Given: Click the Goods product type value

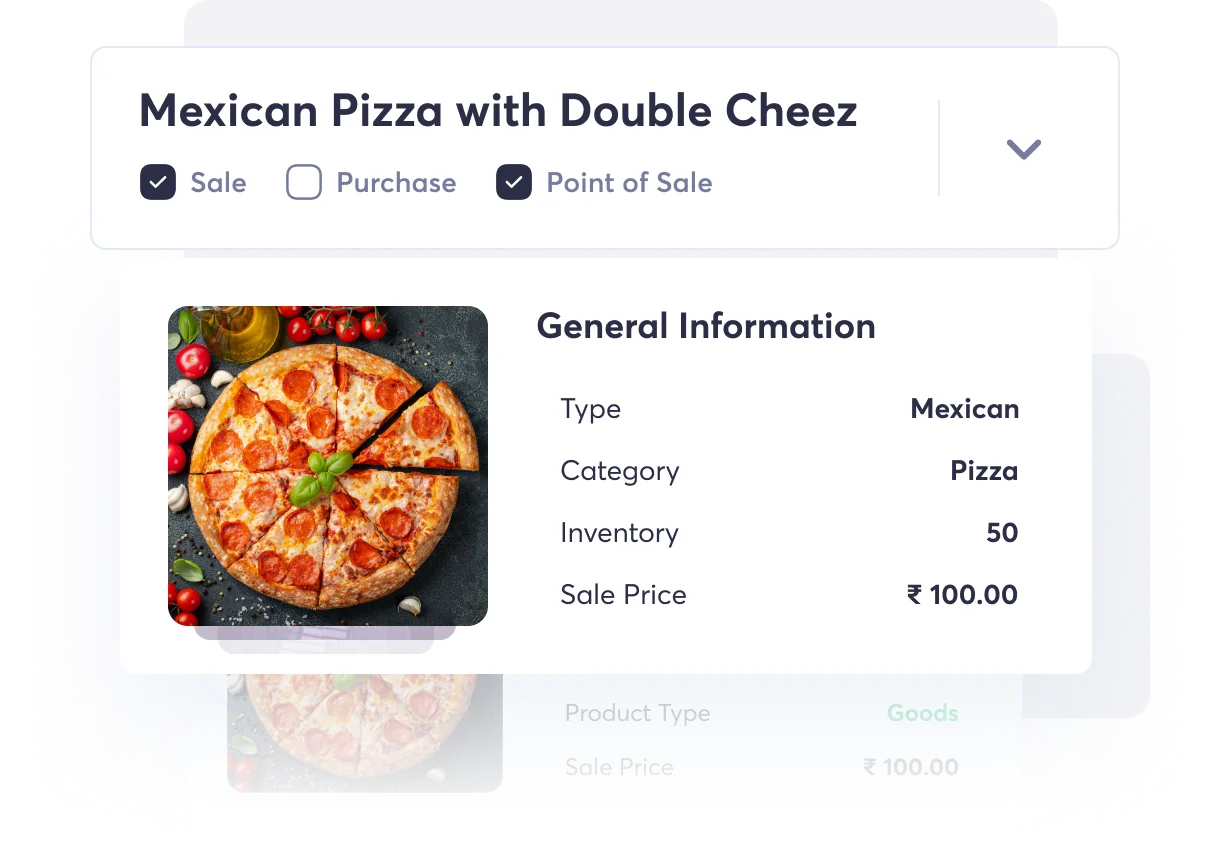Looking at the screenshot, I should [x=922, y=712].
